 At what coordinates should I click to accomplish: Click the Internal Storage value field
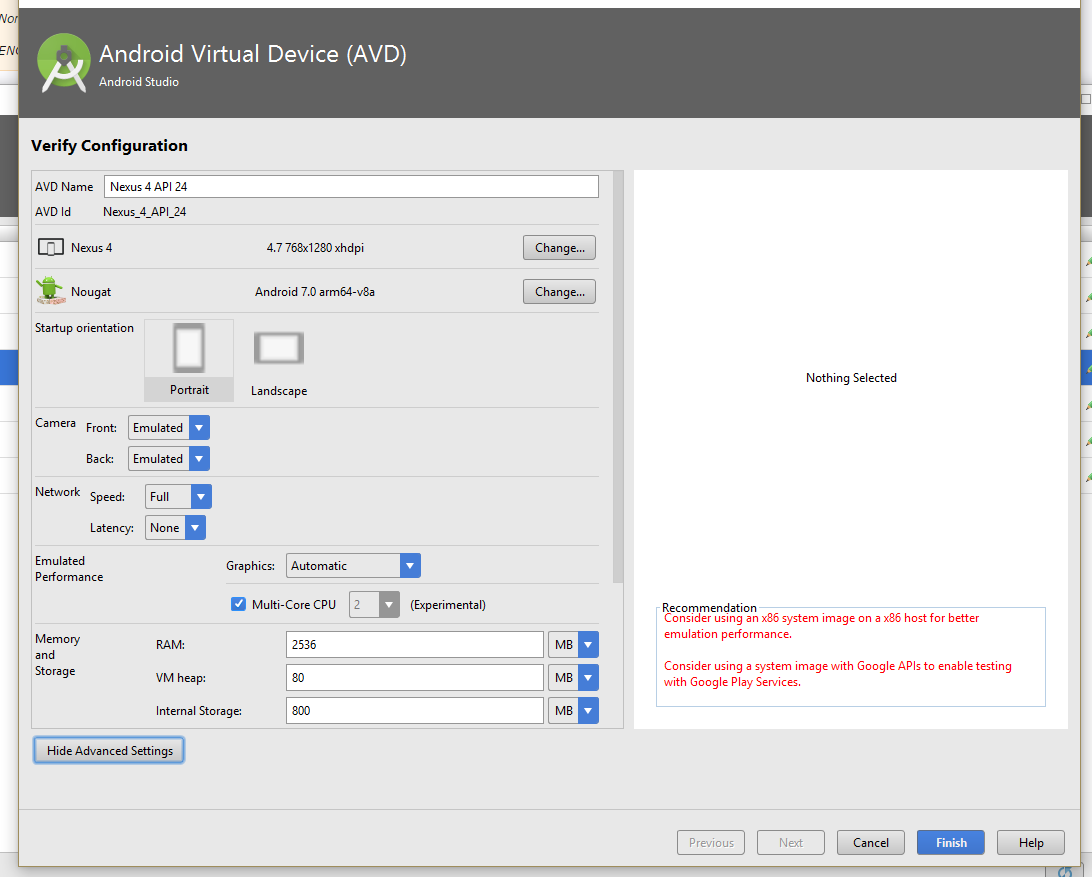tap(414, 711)
